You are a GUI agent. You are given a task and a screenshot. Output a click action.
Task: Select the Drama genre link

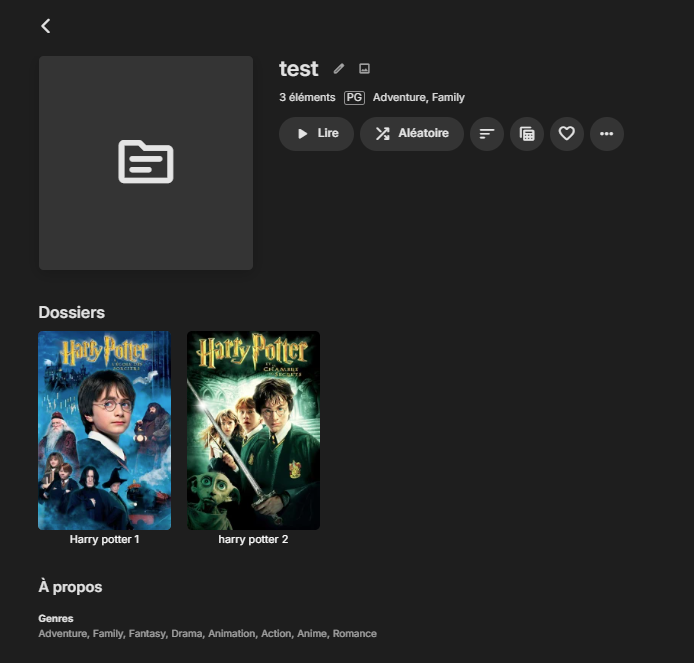click(186, 633)
